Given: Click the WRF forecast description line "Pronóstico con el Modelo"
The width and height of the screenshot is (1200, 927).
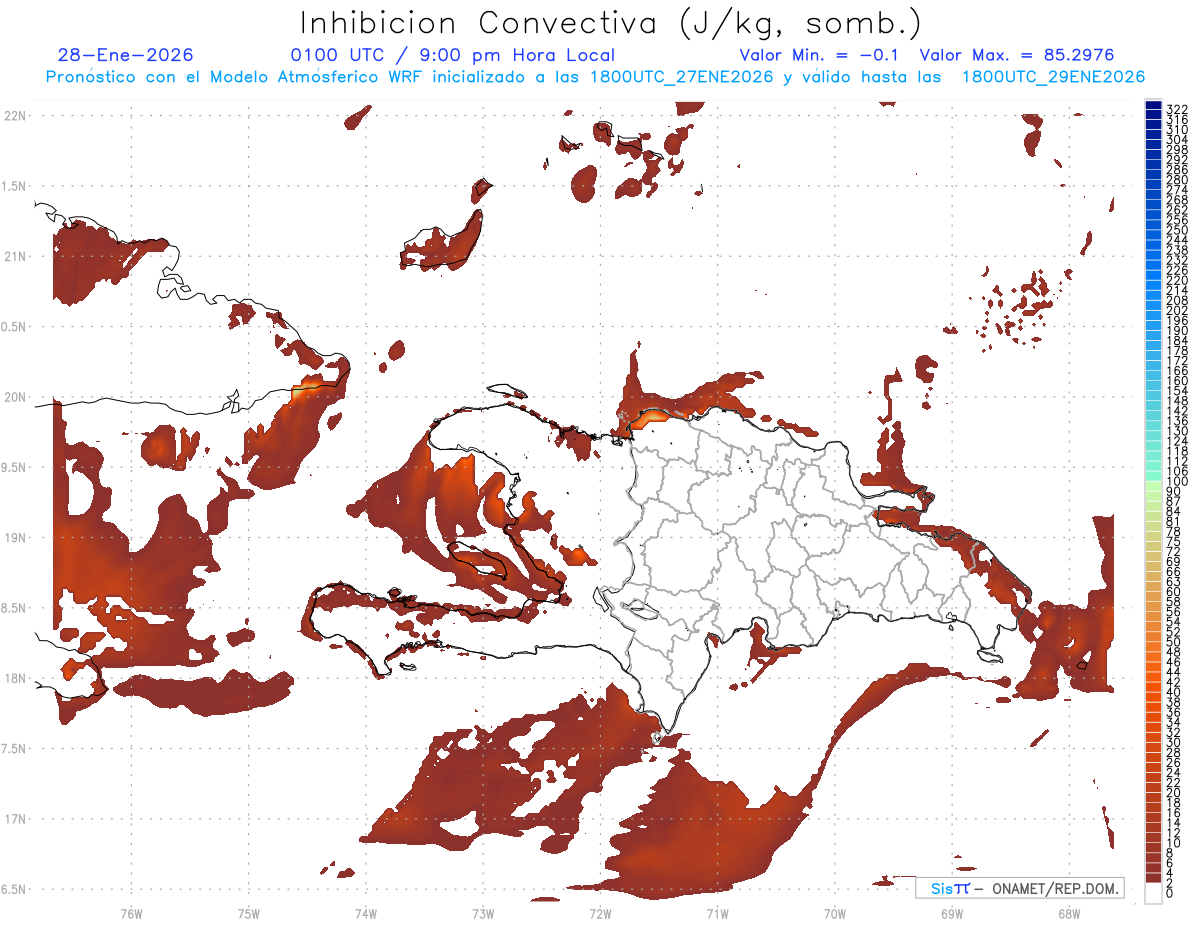Looking at the screenshot, I should point(595,77).
